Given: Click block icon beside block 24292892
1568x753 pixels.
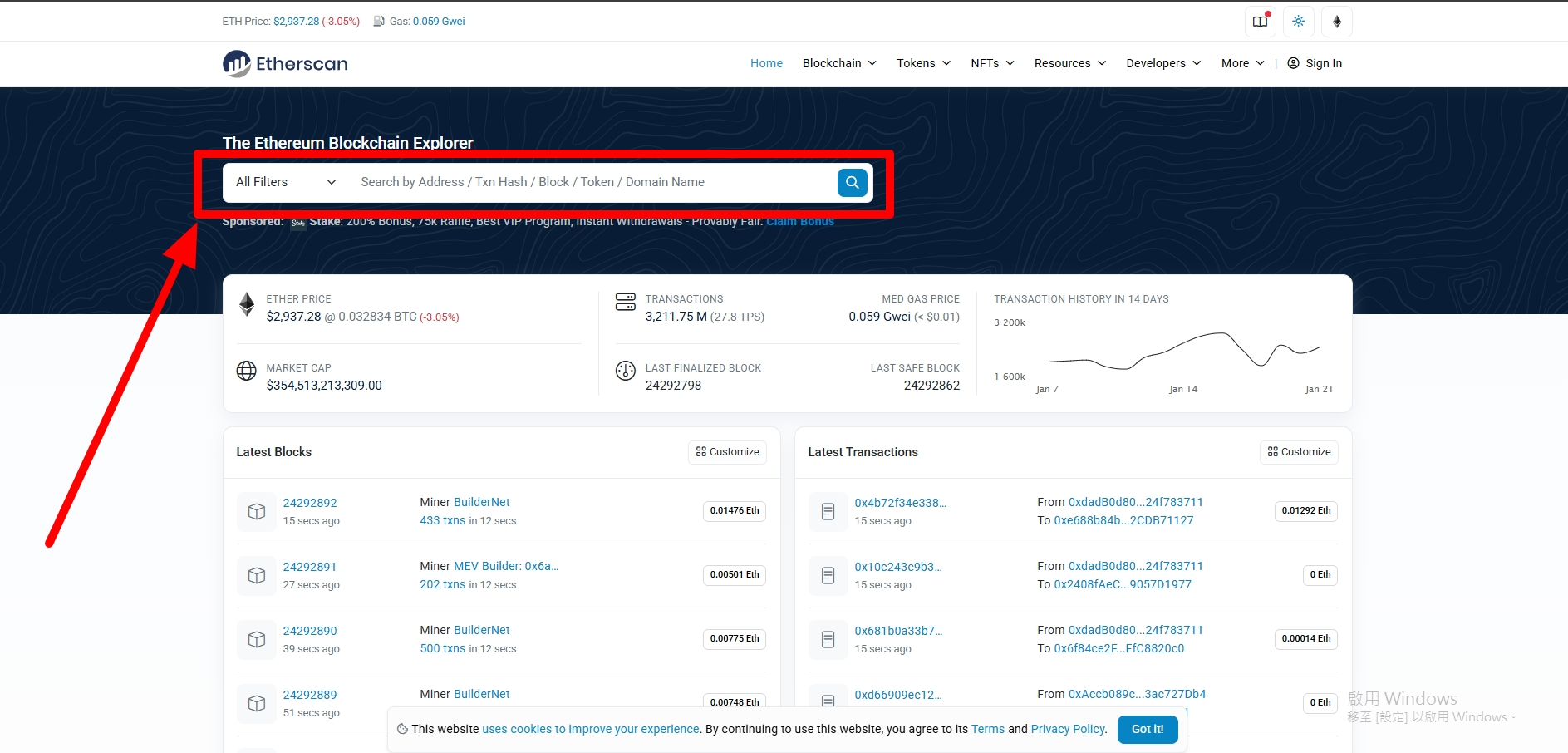Looking at the screenshot, I should click(257, 512).
